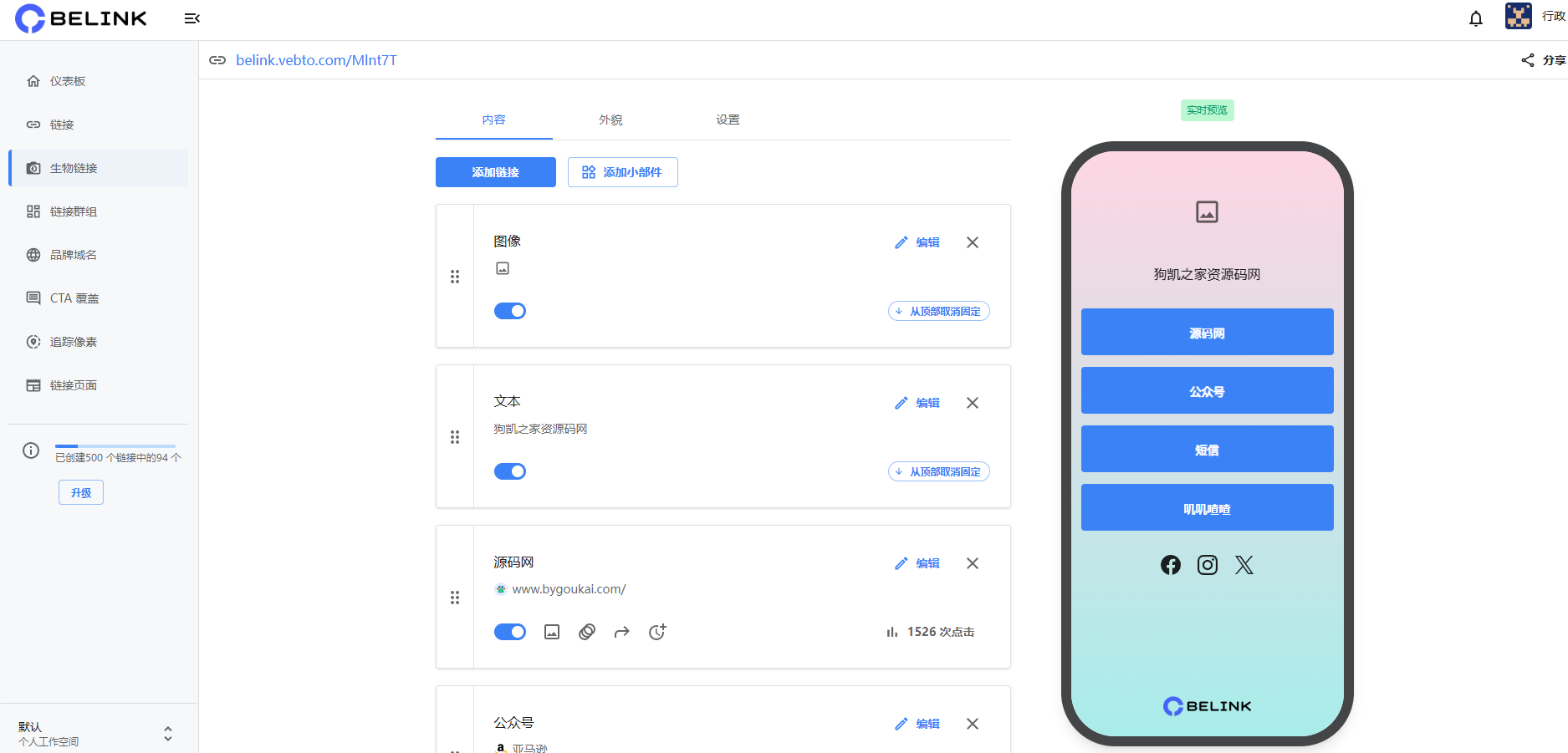Toggle the 源码网 link switch
Image resolution: width=1568 pixels, height=753 pixels.
(510, 632)
